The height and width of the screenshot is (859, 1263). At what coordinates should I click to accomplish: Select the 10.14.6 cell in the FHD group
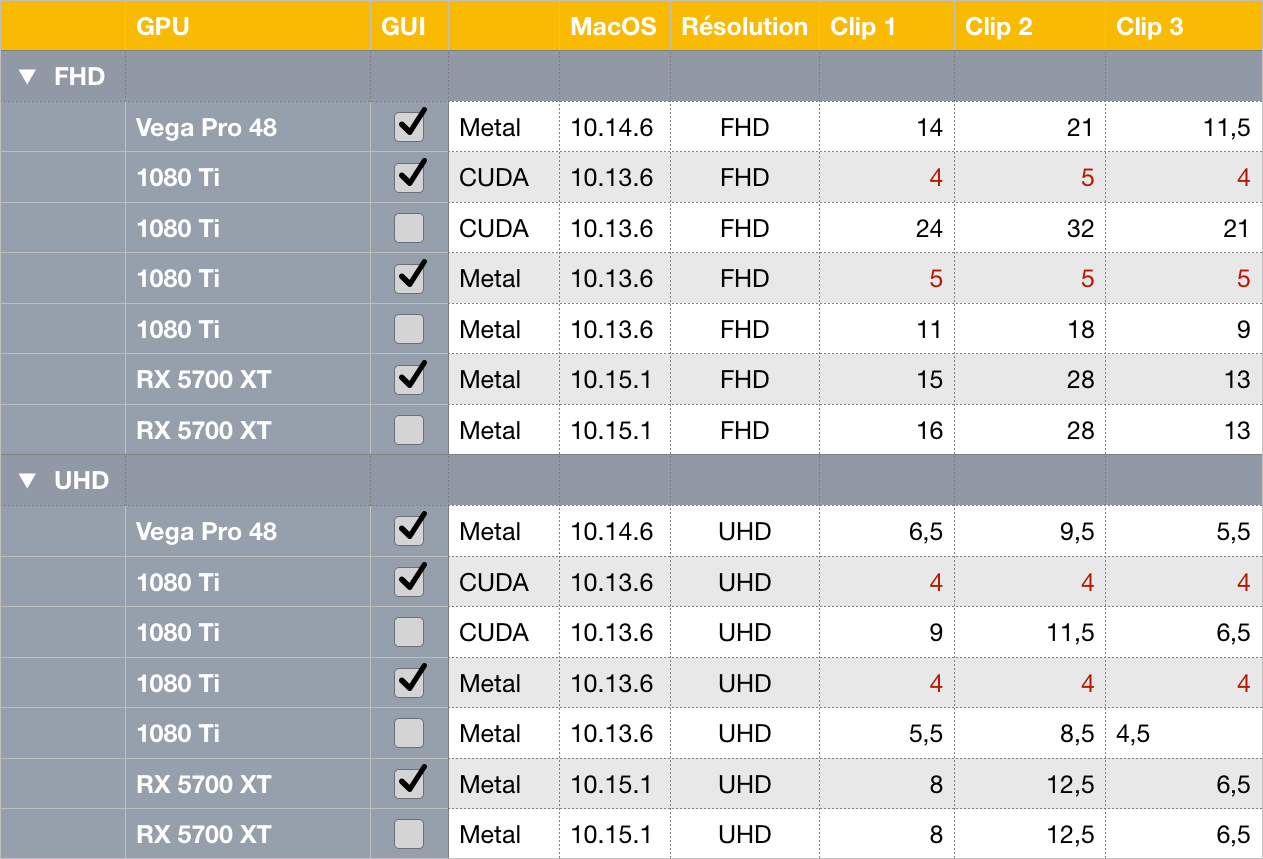pos(612,127)
